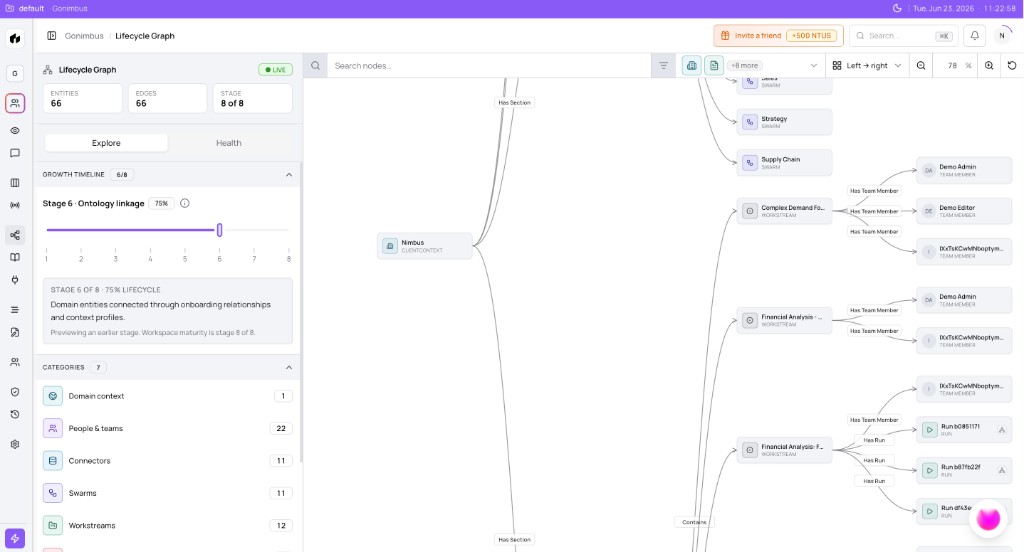The image size is (1024, 552).
Task: Select the graph share-nodes icon in sidebar
Action: 15,235
